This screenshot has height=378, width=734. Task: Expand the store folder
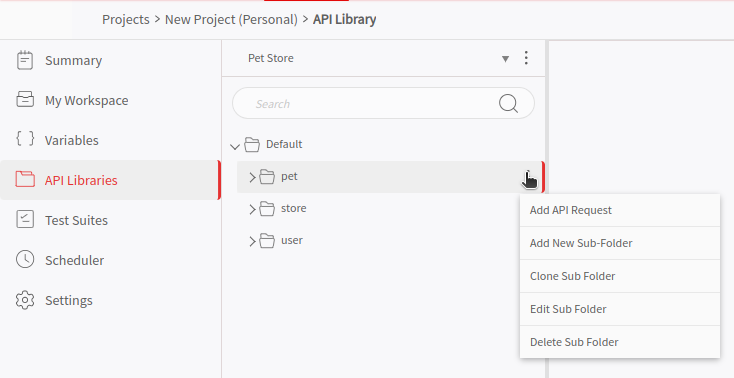[252, 209]
